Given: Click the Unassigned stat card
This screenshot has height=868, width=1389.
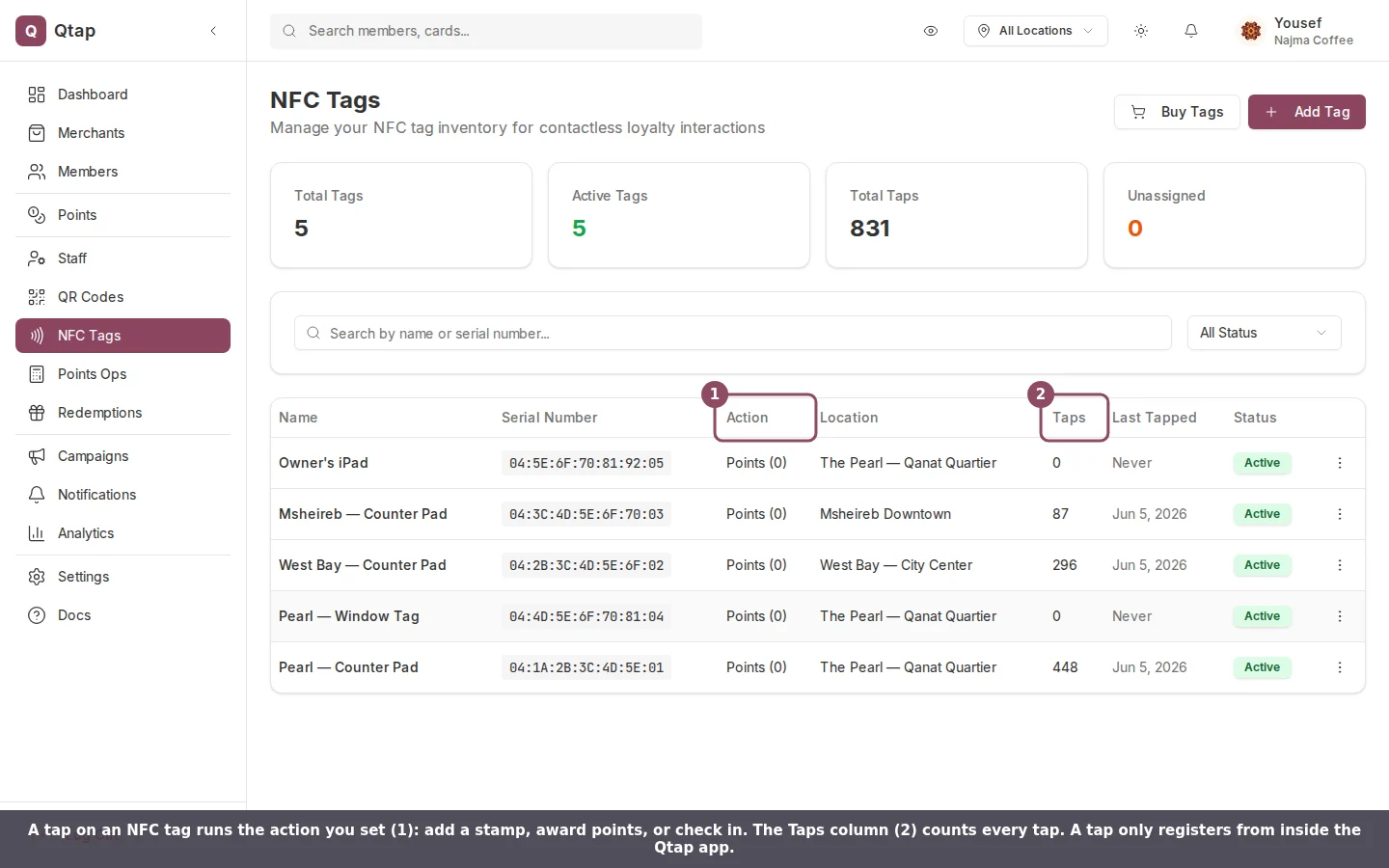Looking at the screenshot, I should 1235,215.
